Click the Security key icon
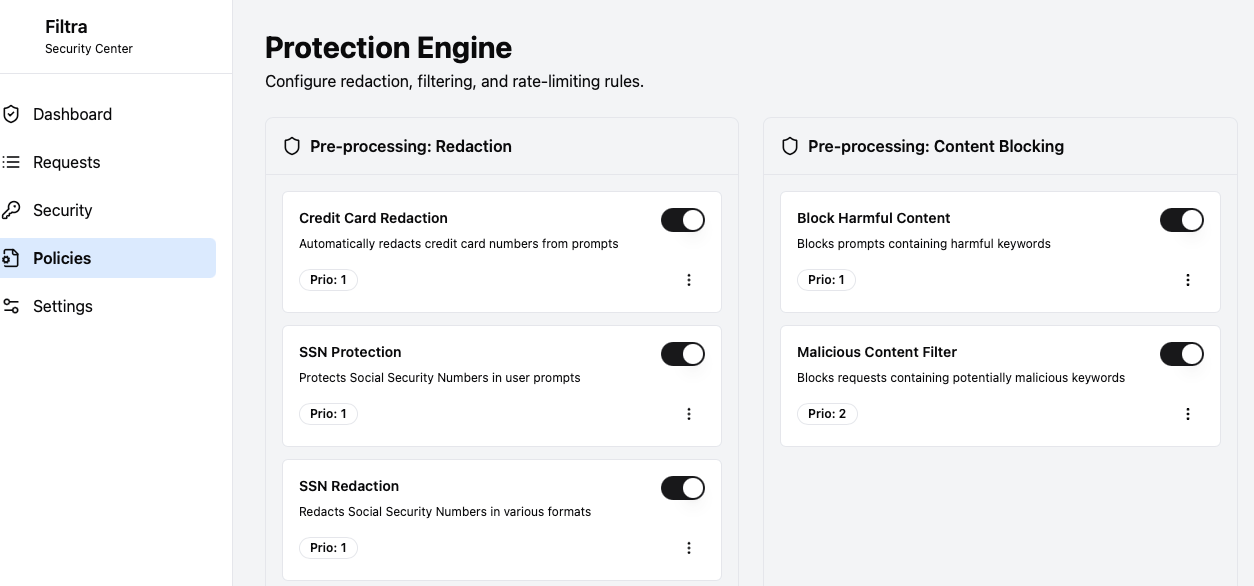The height and width of the screenshot is (586, 1254). point(11,210)
